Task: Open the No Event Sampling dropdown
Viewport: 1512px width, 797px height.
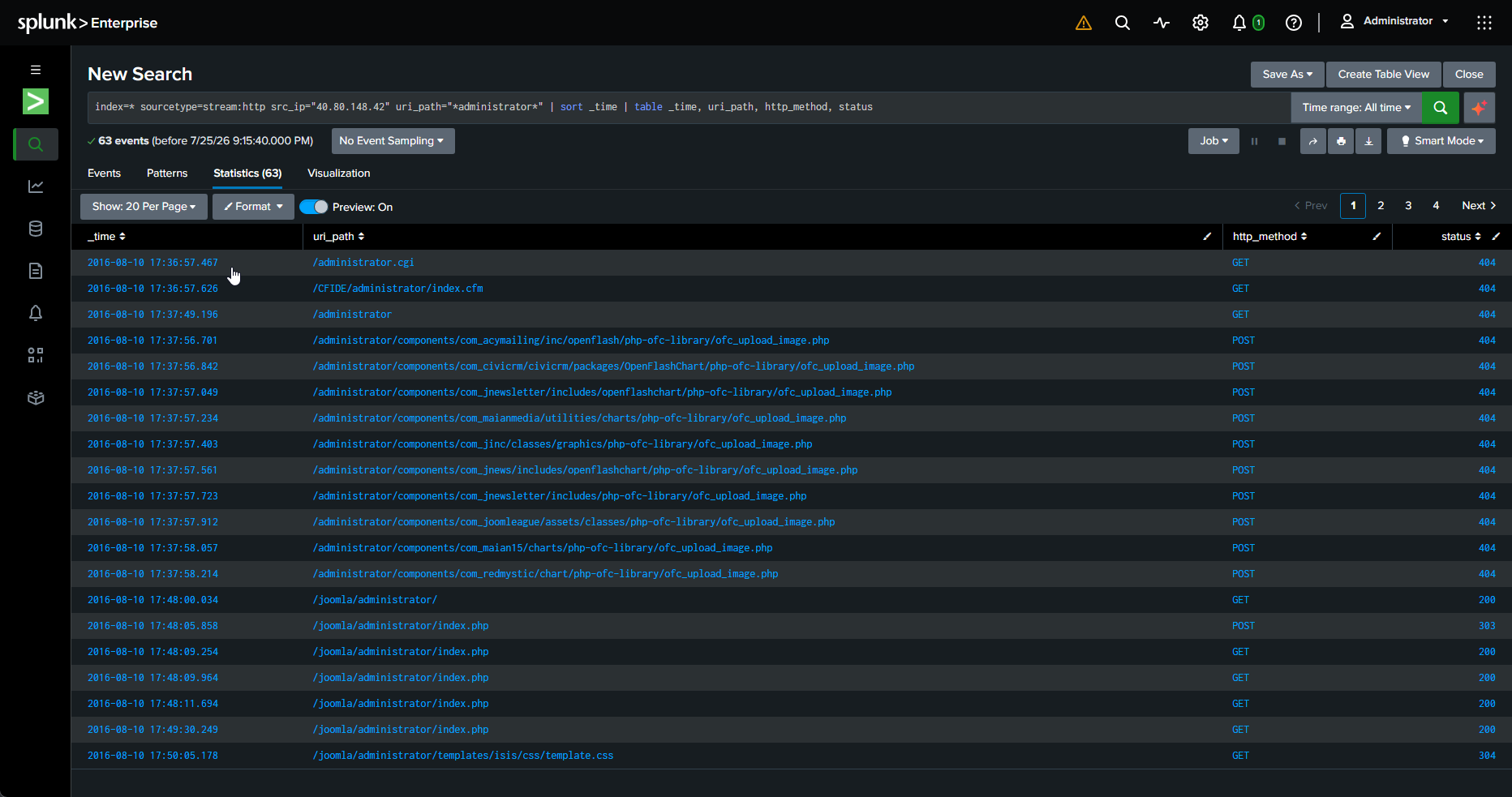Action: pos(393,141)
